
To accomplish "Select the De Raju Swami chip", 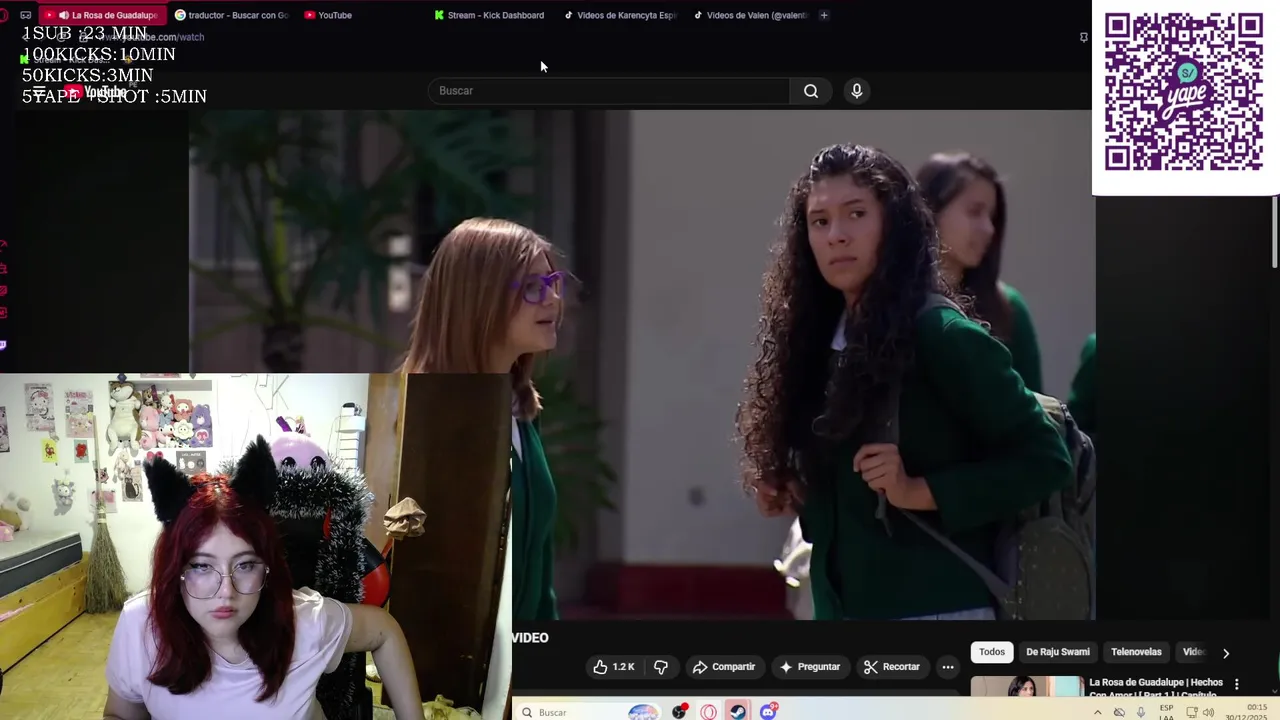I will coord(1058,652).
